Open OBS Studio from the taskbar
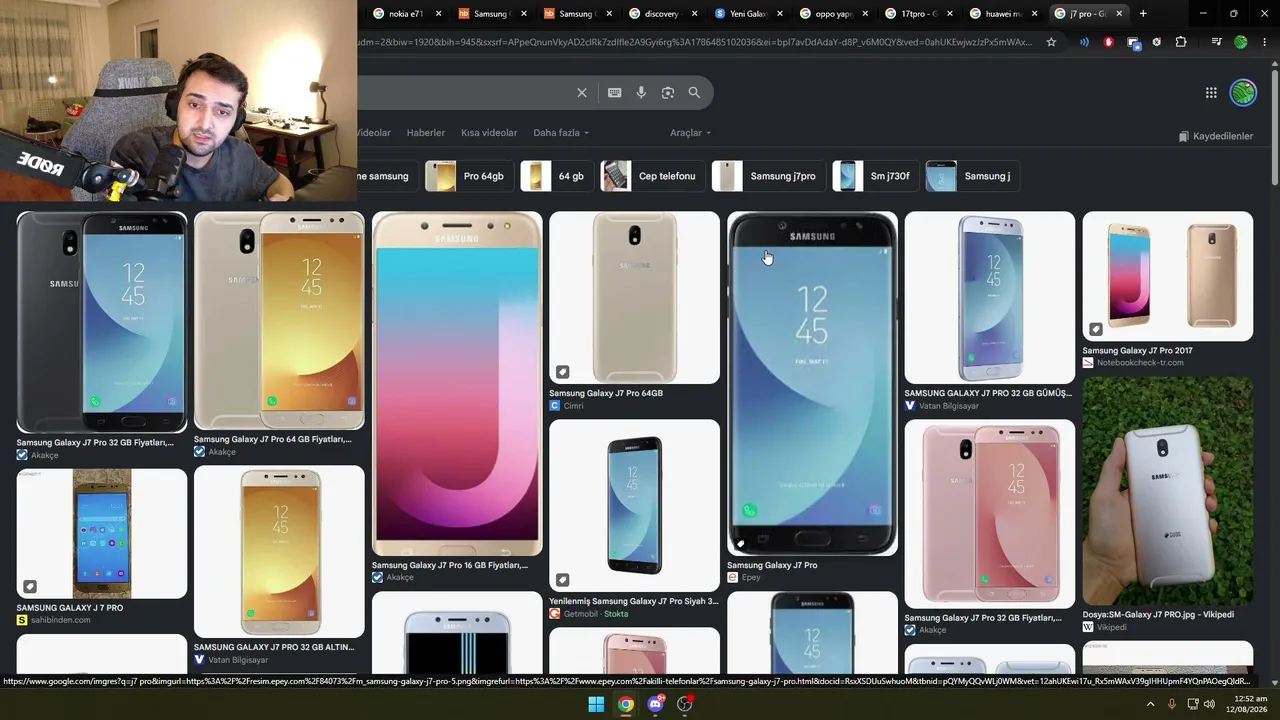 [x=685, y=704]
